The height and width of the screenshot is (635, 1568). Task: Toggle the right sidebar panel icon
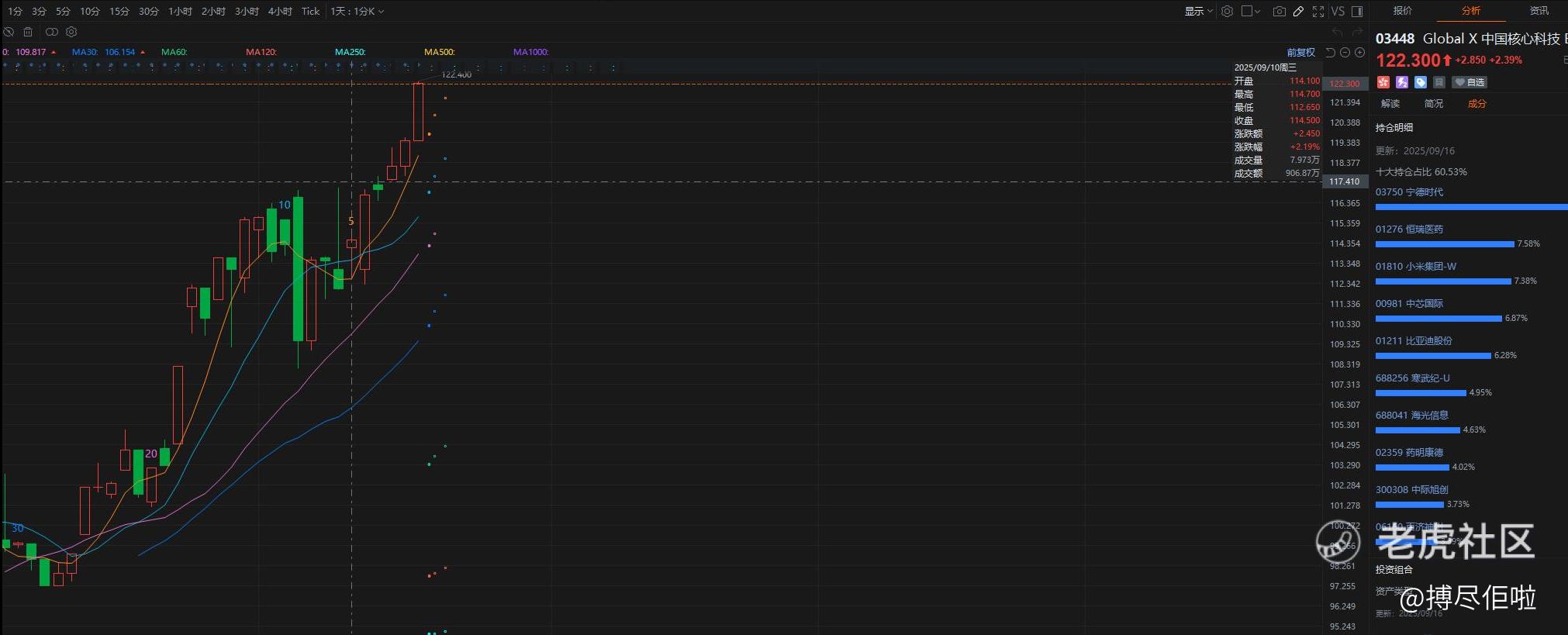(x=1357, y=11)
